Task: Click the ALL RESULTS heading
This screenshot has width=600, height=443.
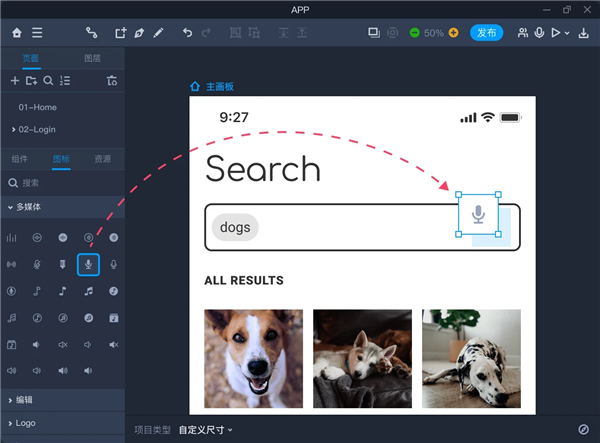Action: pos(244,280)
